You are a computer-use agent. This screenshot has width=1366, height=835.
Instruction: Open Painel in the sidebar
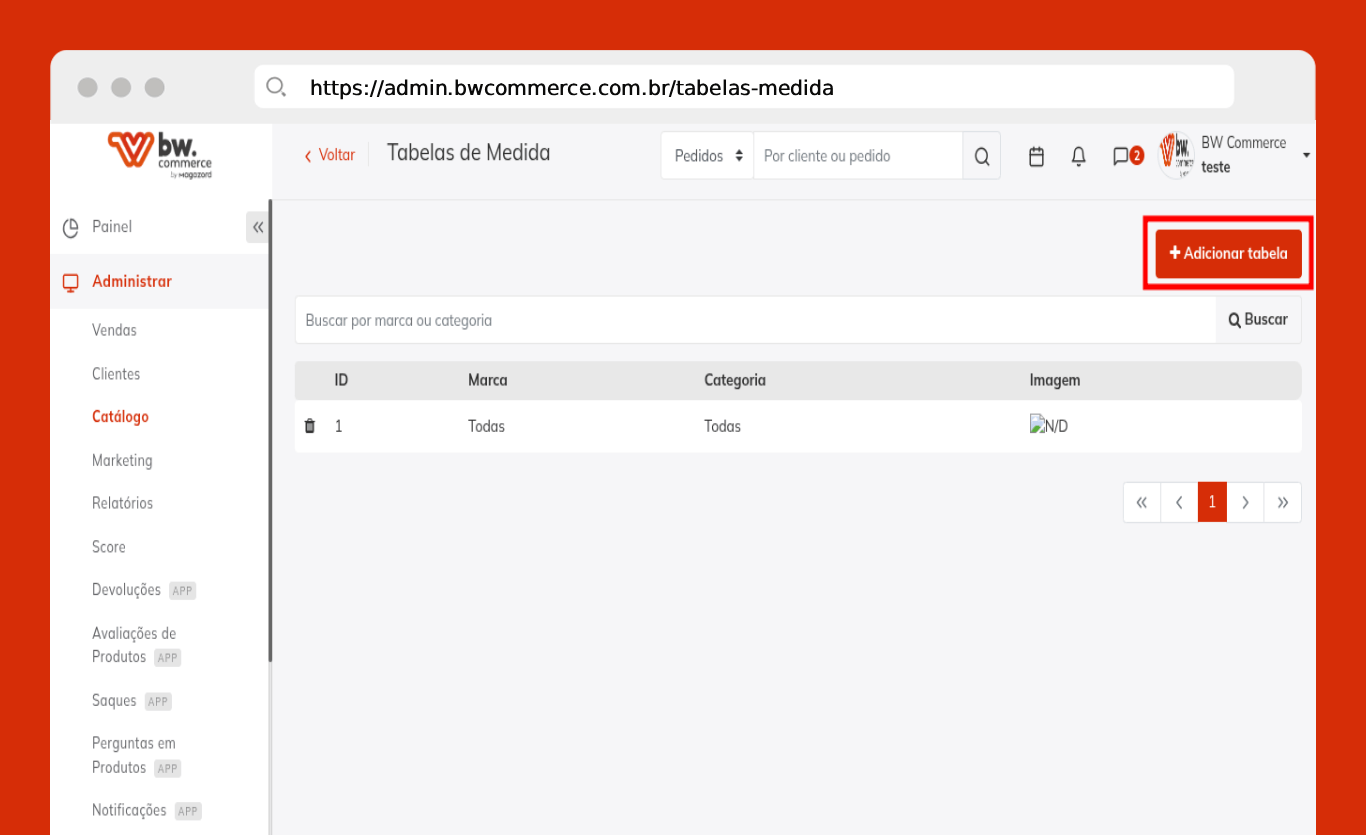point(112,227)
